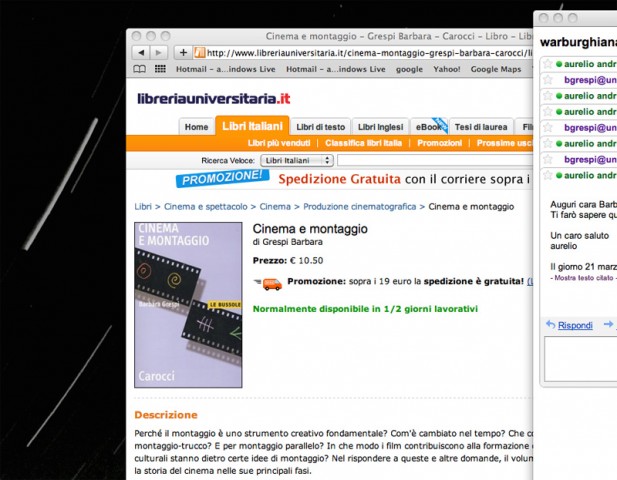Click the libreriauniversitaria.it logo
Screen dimensions: 617x480
[213, 98]
